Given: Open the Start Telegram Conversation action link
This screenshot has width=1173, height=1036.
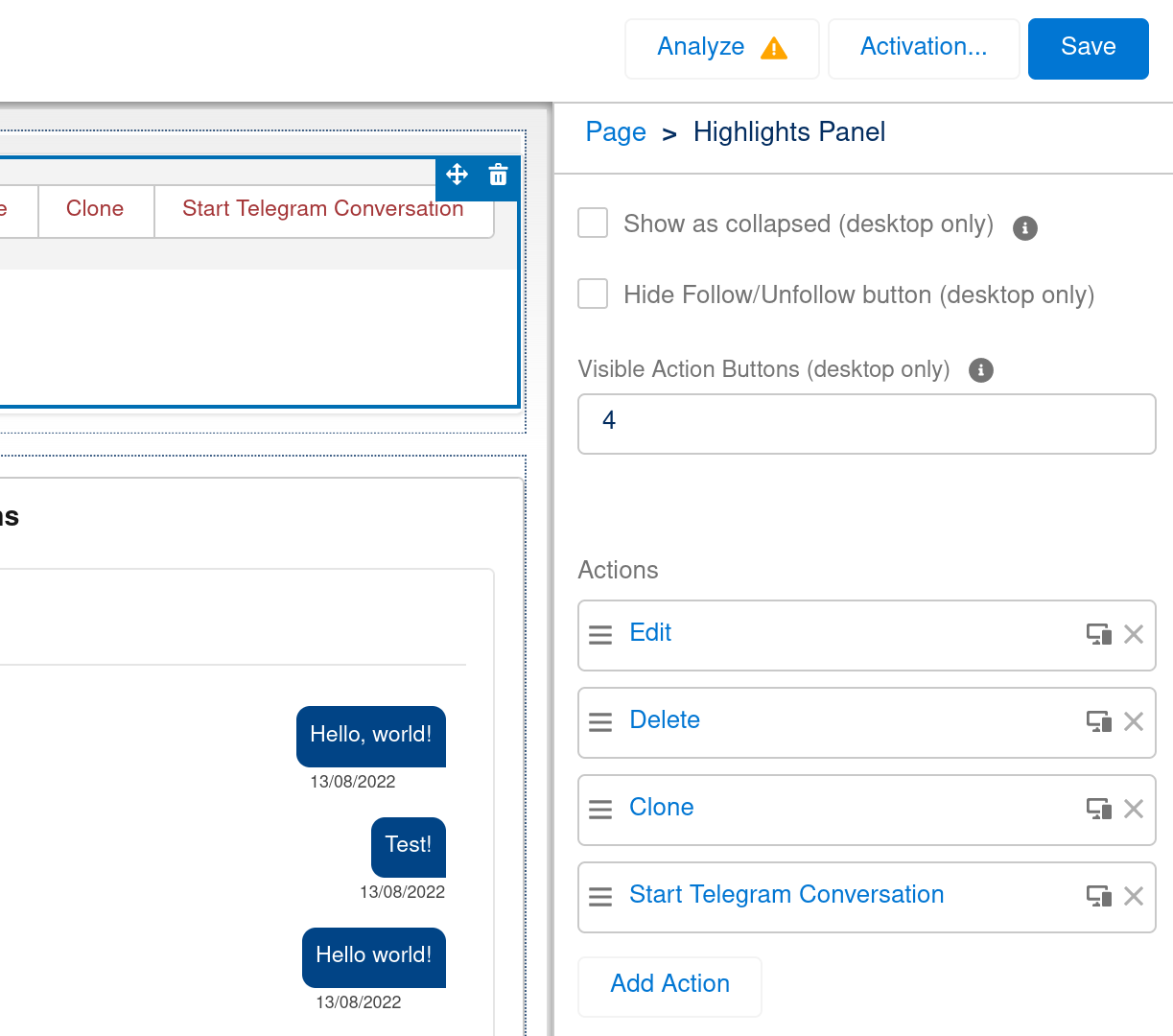Looking at the screenshot, I should coord(786,895).
